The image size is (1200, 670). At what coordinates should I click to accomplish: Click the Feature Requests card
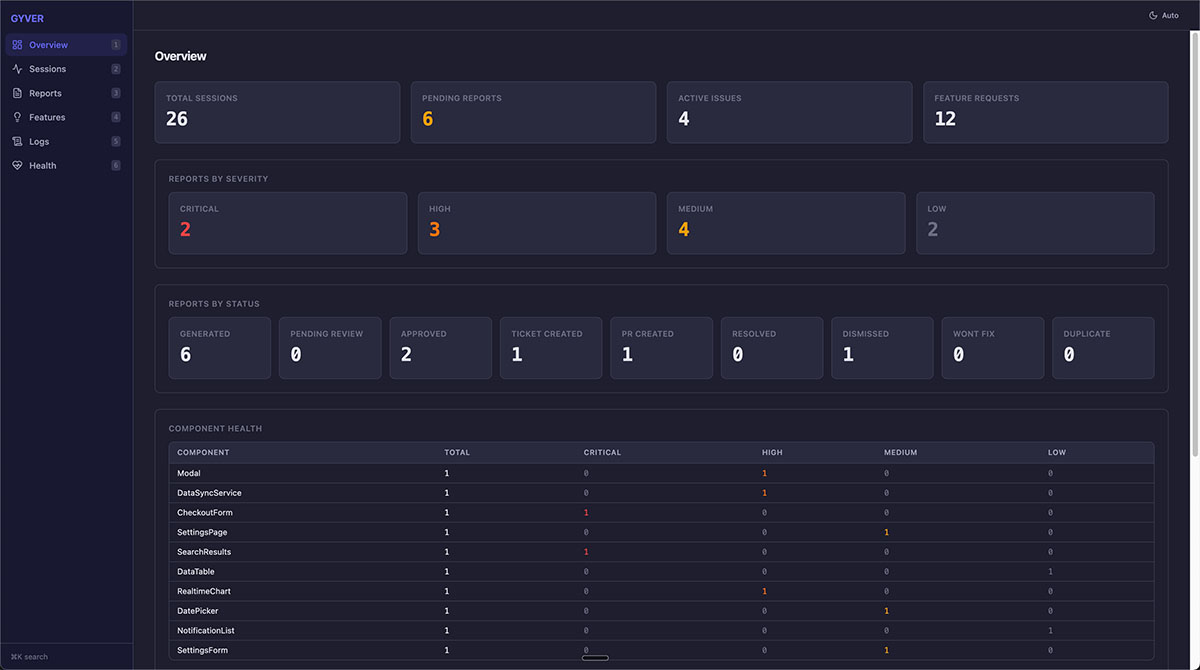coord(1046,112)
